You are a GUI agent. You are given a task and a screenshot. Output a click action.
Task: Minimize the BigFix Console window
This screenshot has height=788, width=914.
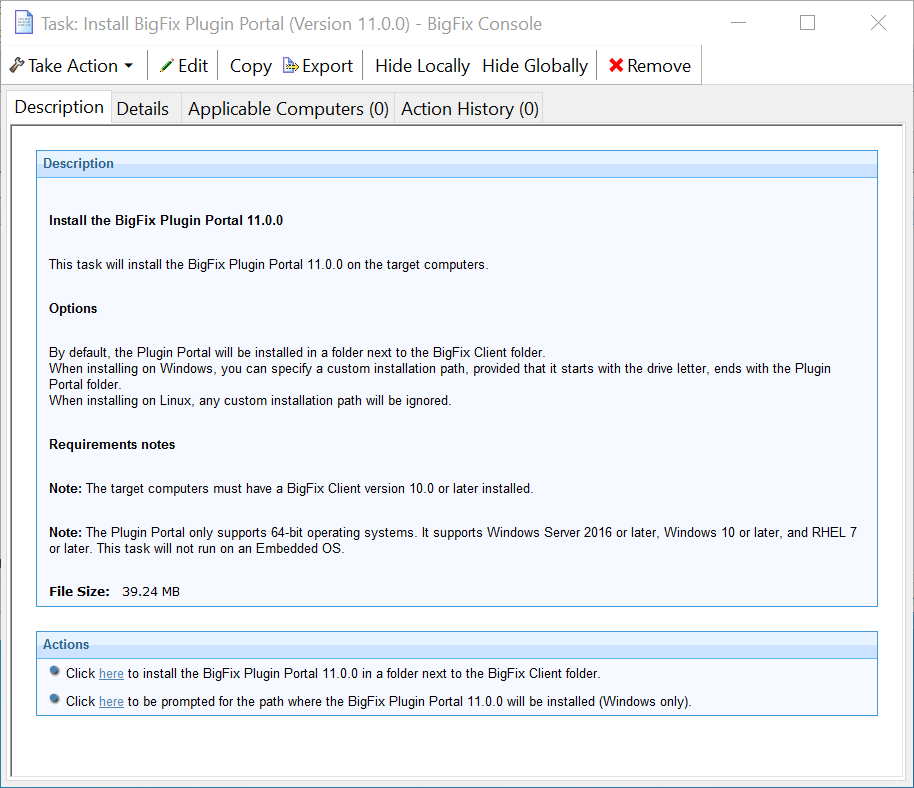[739, 23]
